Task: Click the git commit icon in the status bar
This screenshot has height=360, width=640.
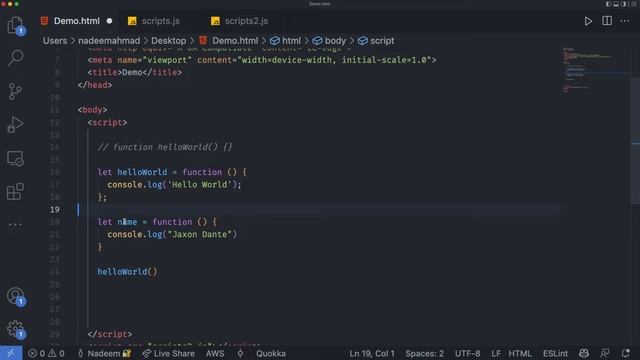Action: pyautogui.click(x=240, y=353)
